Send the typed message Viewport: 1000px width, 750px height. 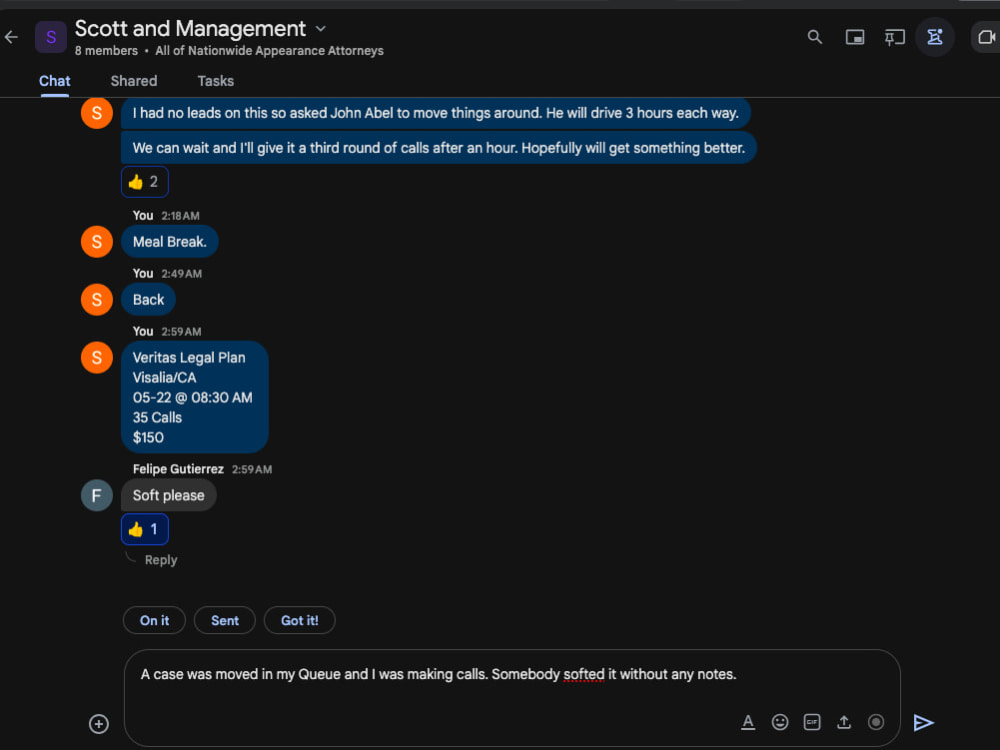pos(923,723)
